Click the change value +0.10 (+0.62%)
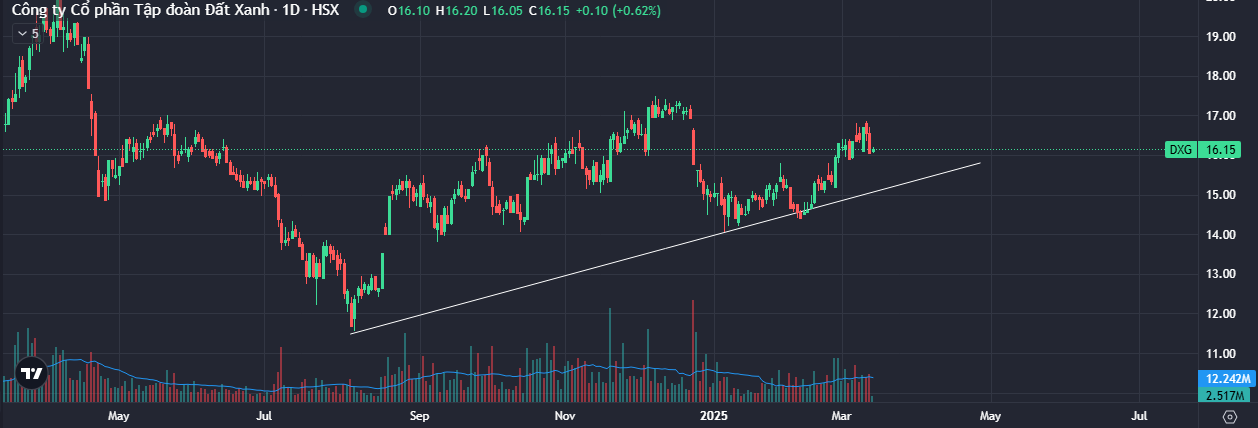This screenshot has height=428, width=1258. pos(618,10)
